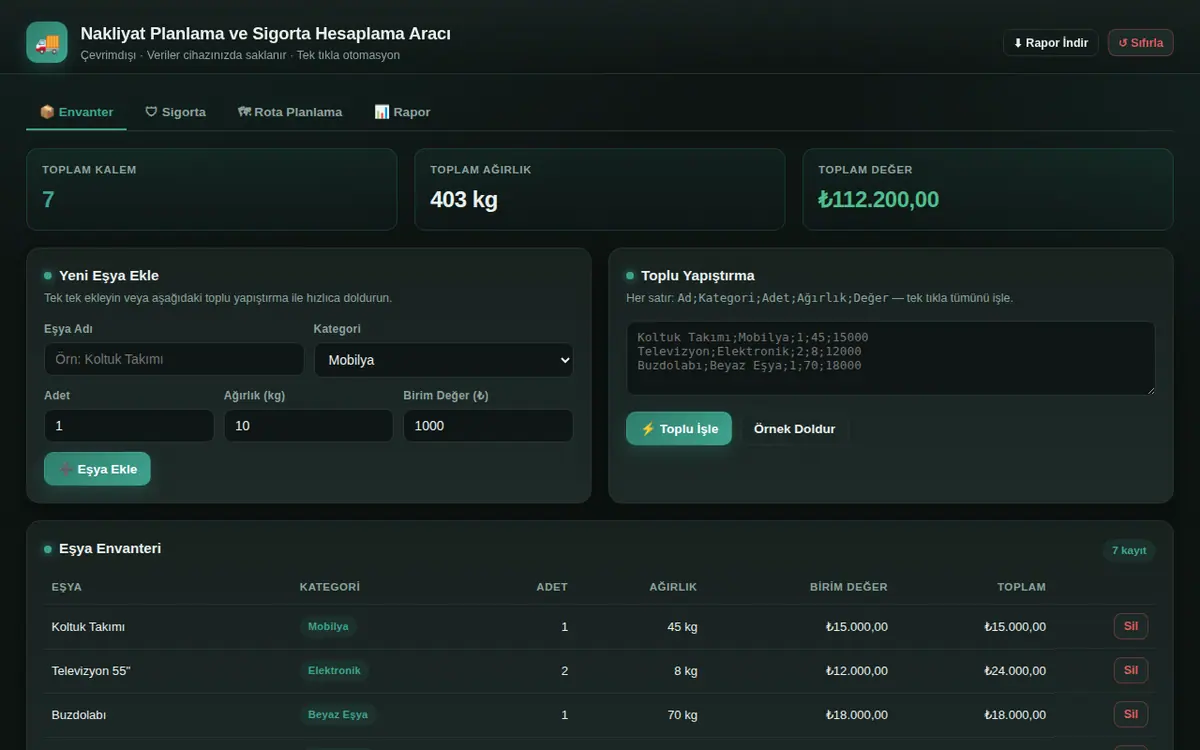Click the 7 kayıt badge

pyautogui.click(x=1129, y=551)
